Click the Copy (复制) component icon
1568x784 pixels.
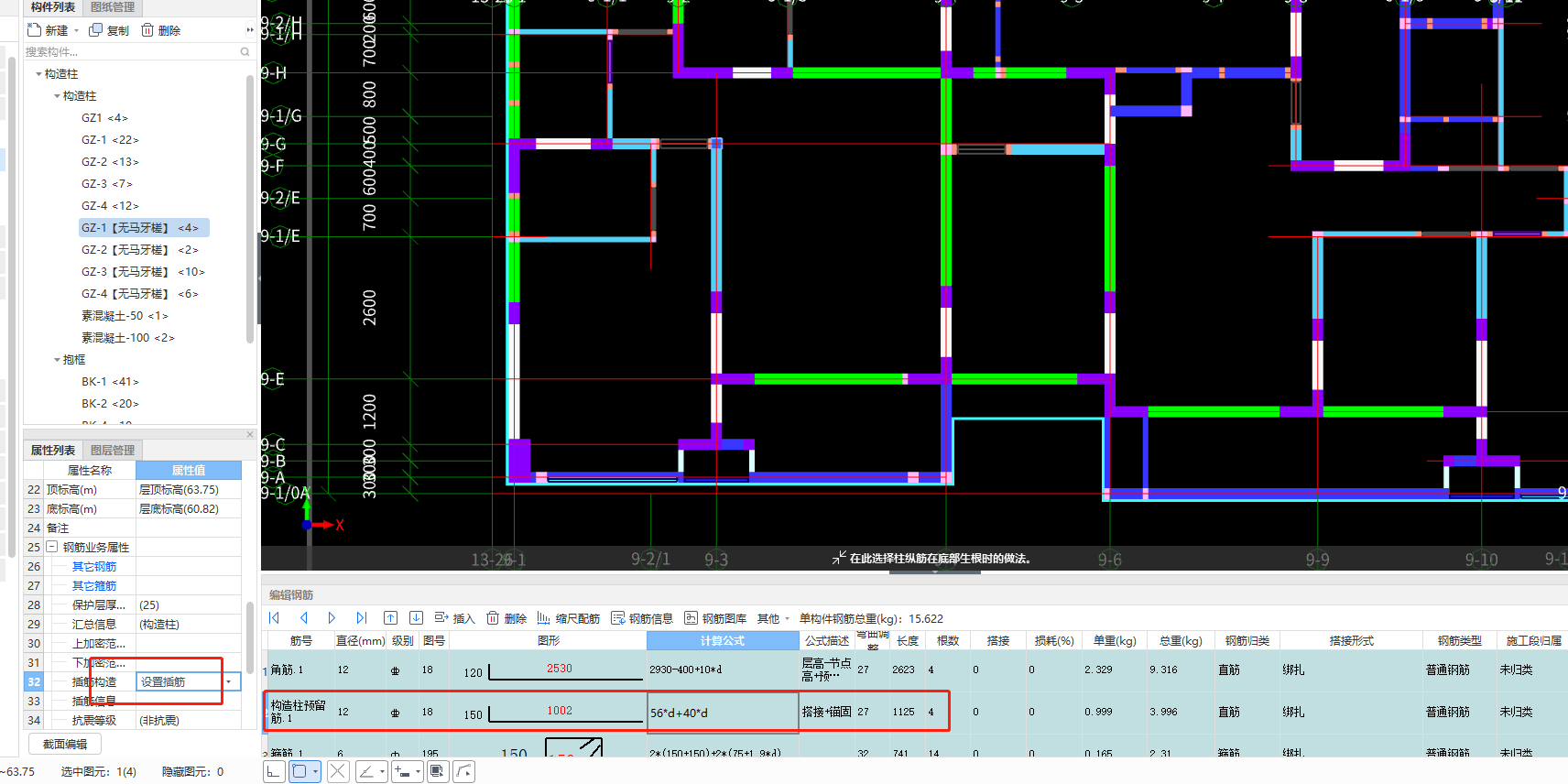click(x=95, y=30)
